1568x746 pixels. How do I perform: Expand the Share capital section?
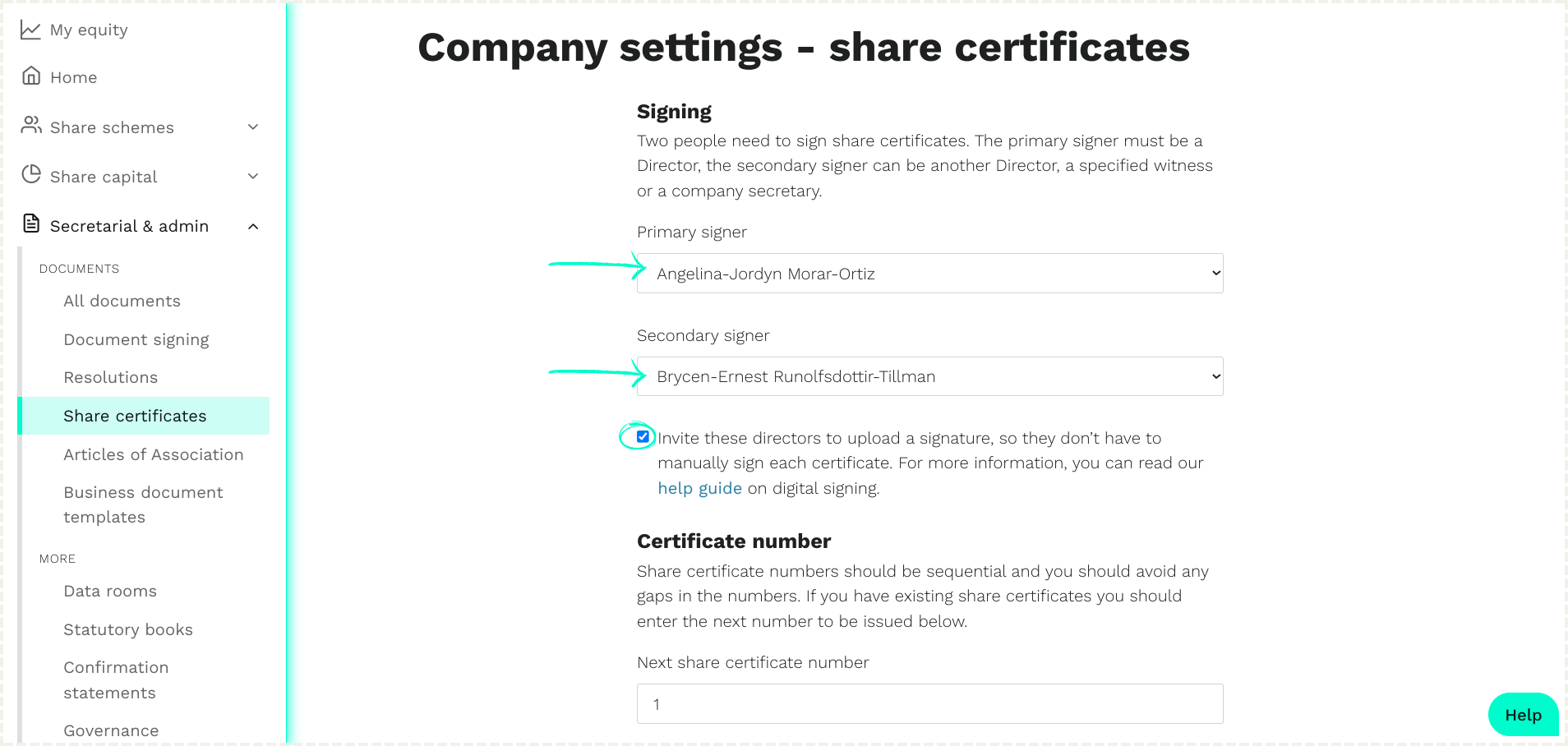point(253,176)
